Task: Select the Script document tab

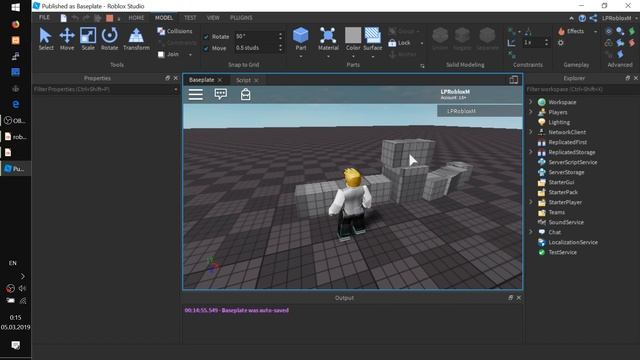Action: (x=243, y=80)
